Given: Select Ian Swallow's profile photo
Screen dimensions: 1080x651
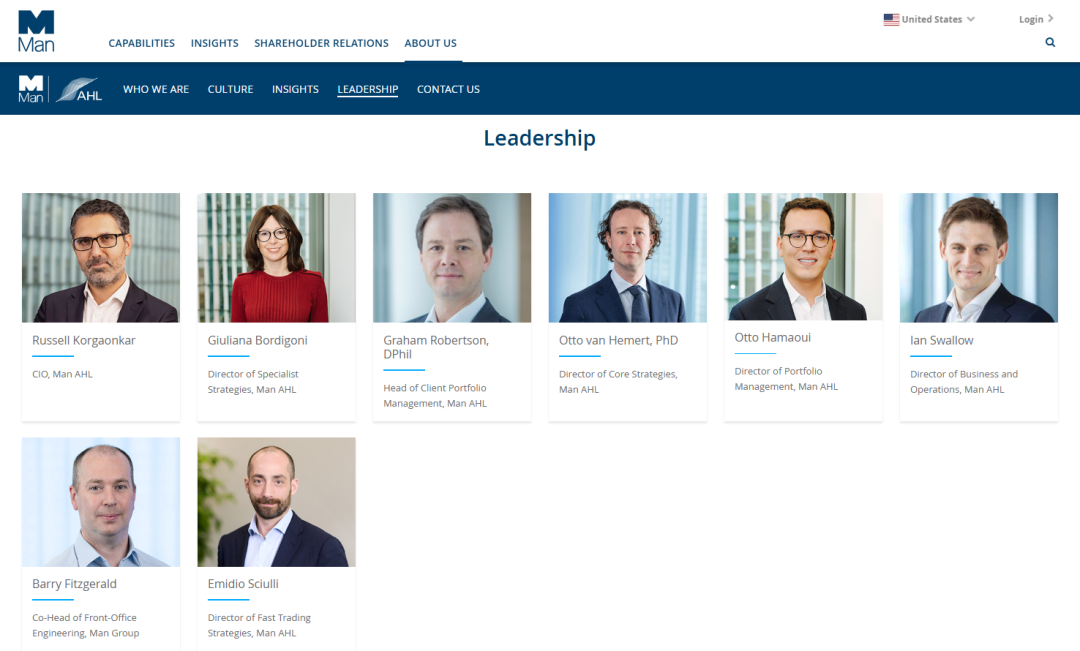Looking at the screenshot, I should (x=979, y=258).
